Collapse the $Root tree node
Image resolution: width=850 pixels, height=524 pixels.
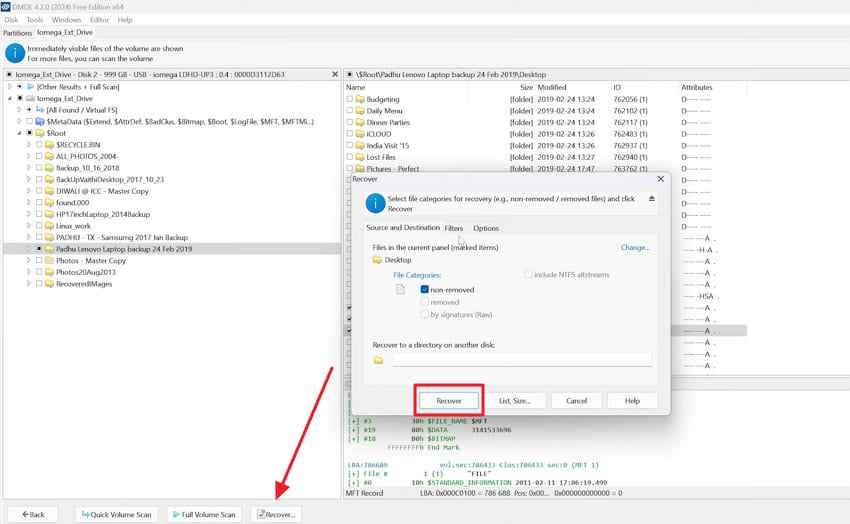click(20, 133)
